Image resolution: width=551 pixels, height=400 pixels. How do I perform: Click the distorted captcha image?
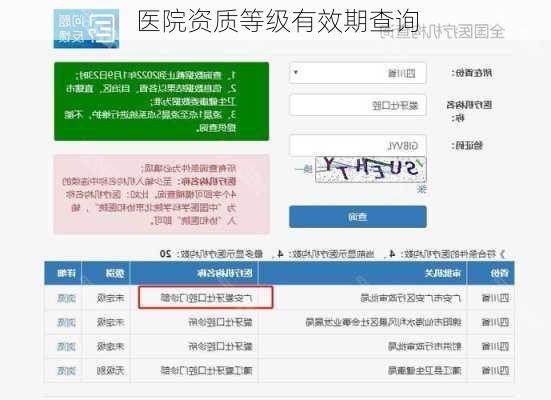pyautogui.click(x=371, y=170)
